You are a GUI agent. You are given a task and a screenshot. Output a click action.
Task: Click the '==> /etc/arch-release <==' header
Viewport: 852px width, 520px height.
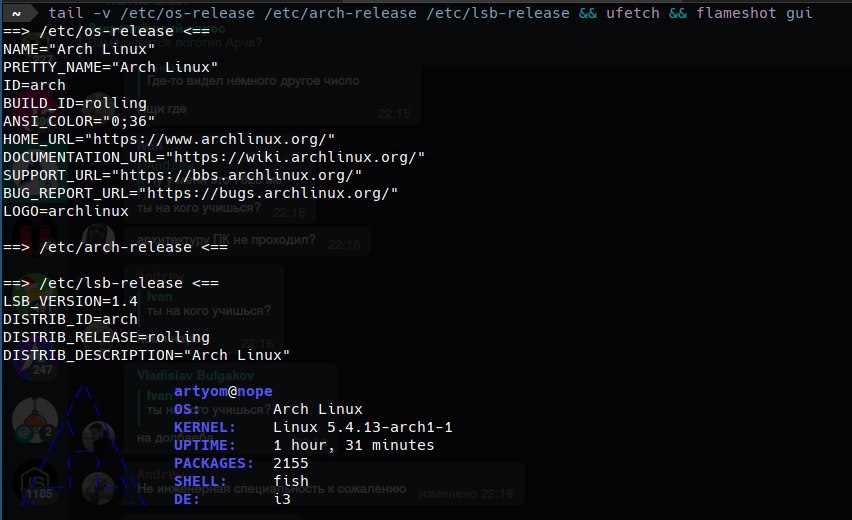115,247
